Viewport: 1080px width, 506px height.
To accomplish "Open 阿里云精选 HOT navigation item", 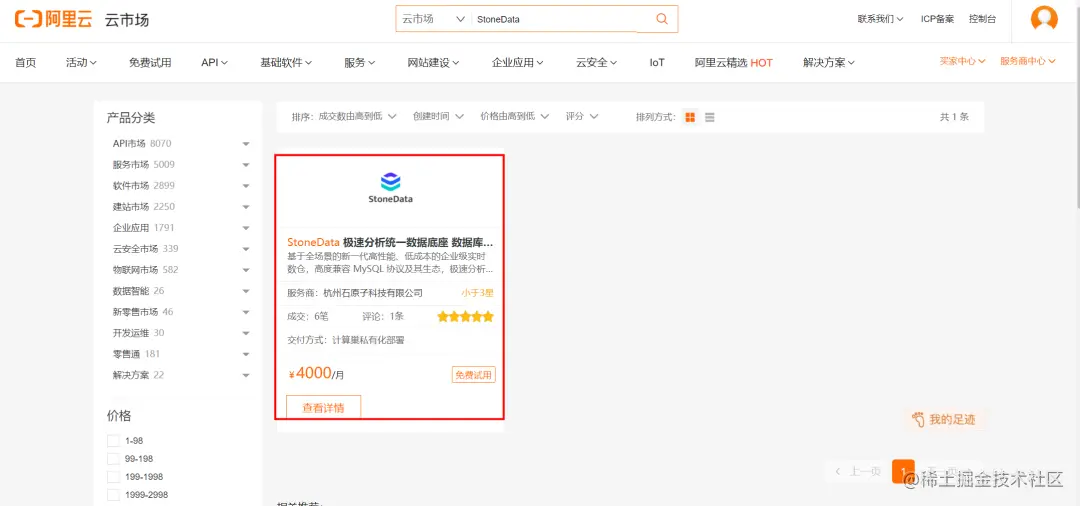I will (x=734, y=63).
